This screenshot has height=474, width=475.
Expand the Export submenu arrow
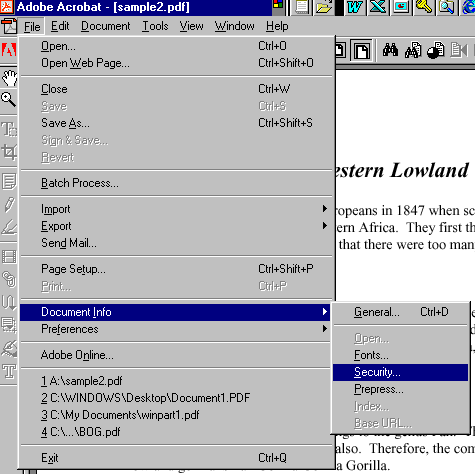click(325, 226)
